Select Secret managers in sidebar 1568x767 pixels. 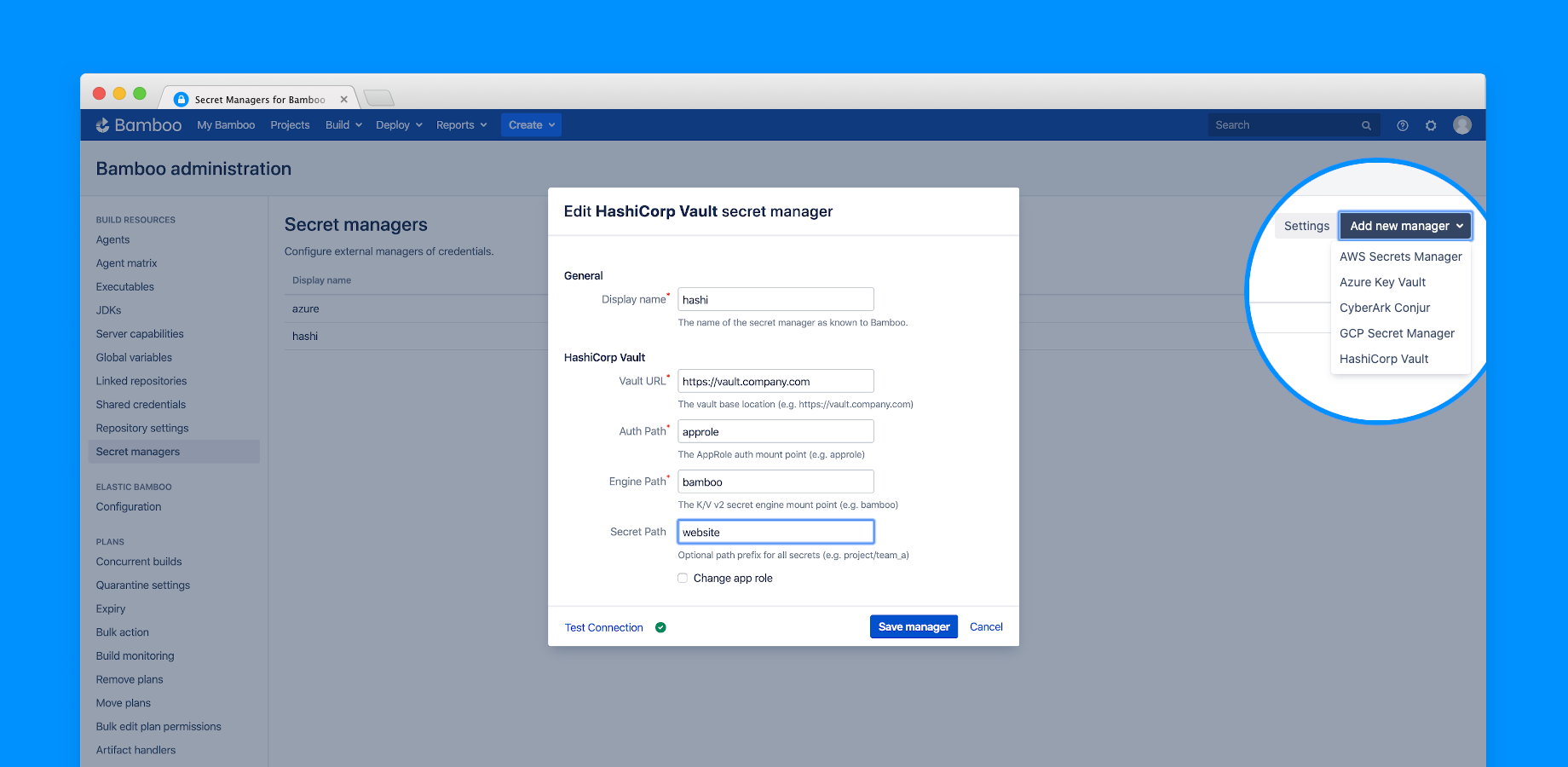click(x=174, y=452)
